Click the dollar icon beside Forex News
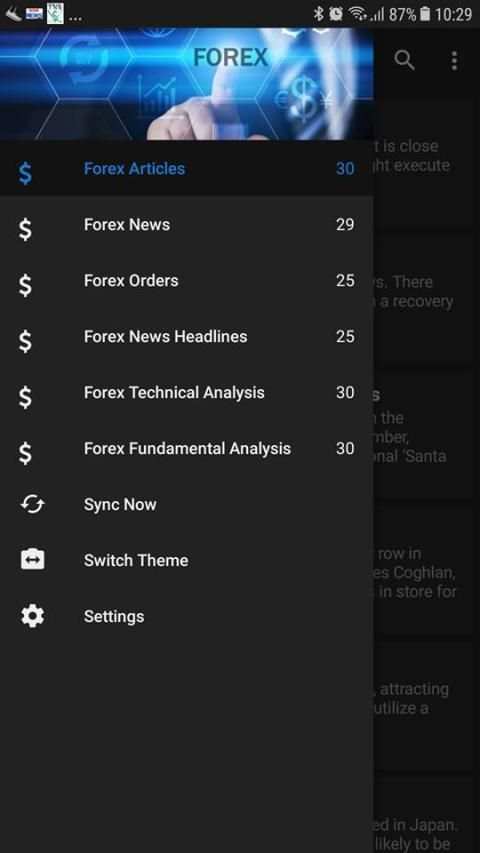 pyautogui.click(x=25, y=229)
